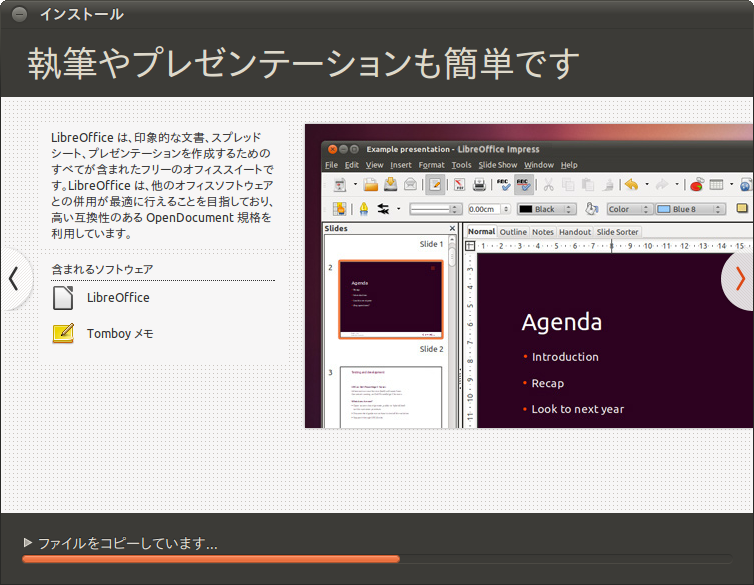
Task: Click the Tomboy notes icon
Action: pyautogui.click(x=63, y=333)
